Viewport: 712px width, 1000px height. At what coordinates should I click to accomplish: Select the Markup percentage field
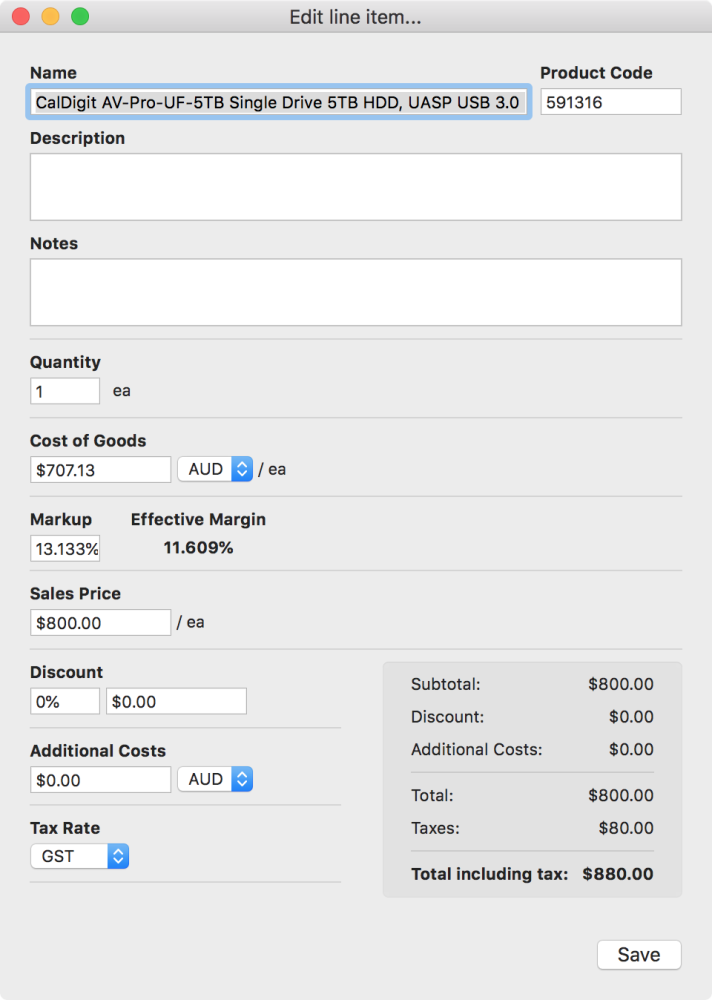pyautogui.click(x=64, y=548)
